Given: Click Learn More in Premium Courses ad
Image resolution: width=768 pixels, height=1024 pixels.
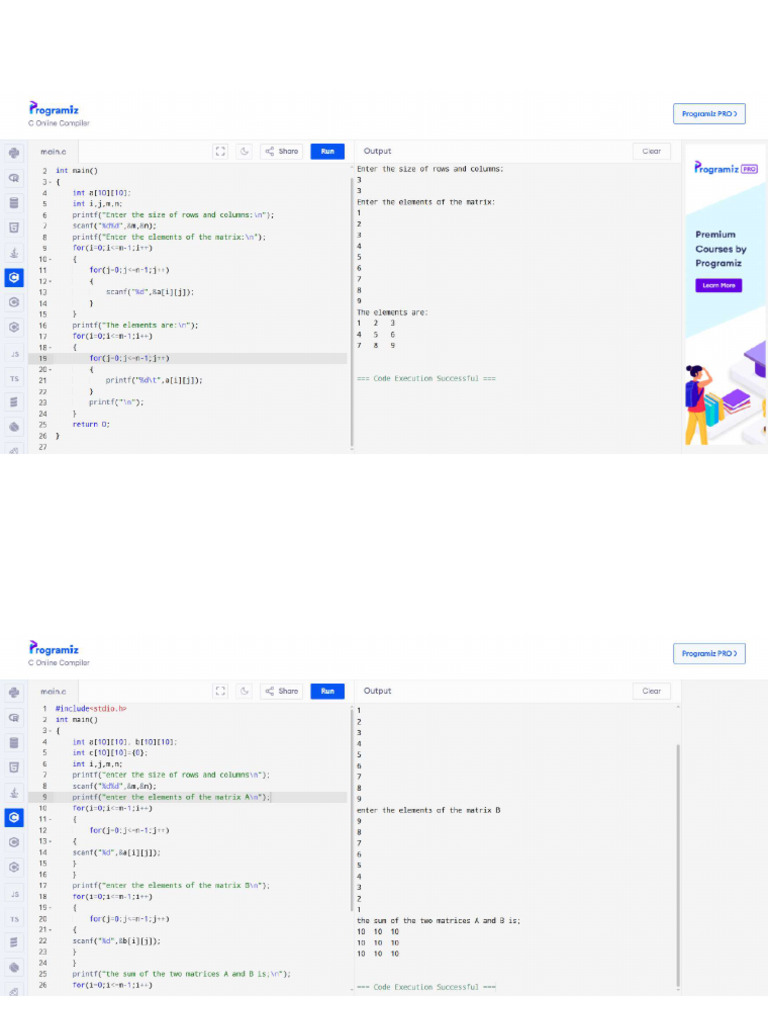Looking at the screenshot, I should (718, 285).
